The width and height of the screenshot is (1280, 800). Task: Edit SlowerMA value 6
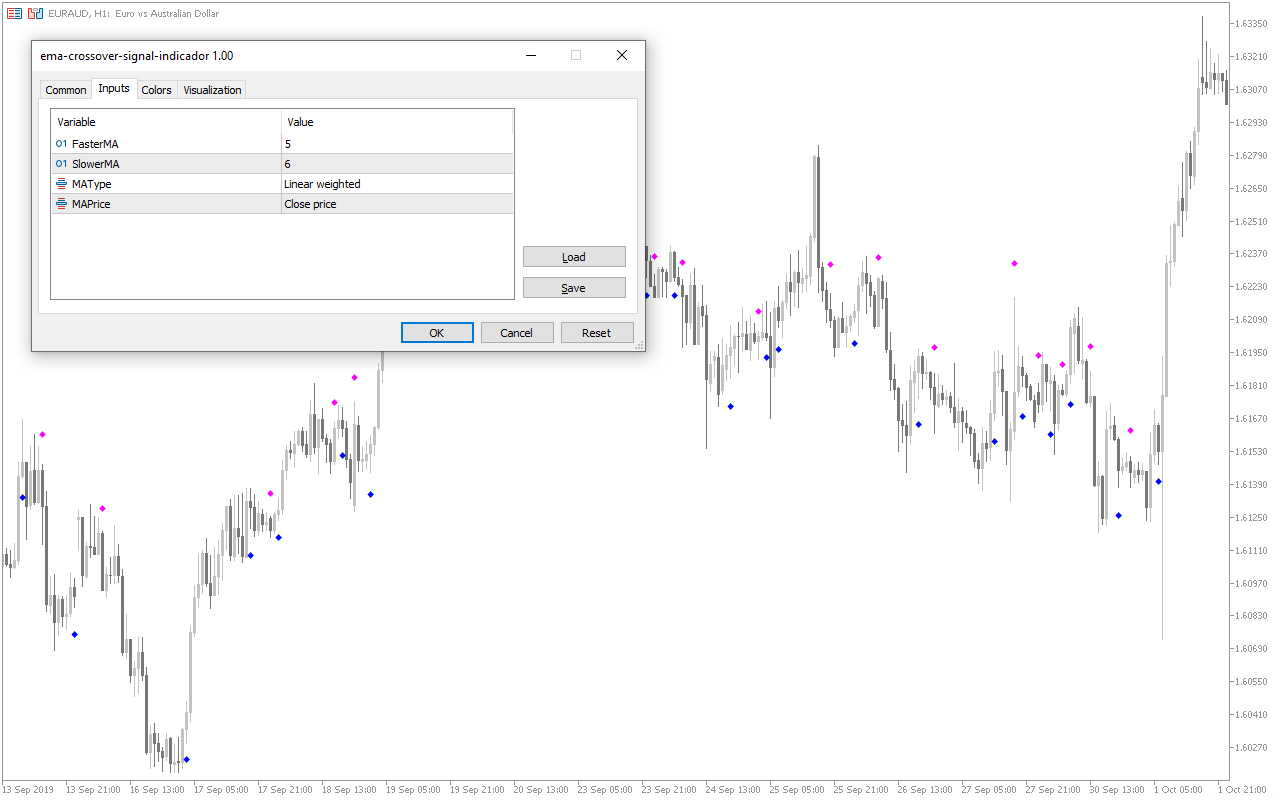point(397,164)
